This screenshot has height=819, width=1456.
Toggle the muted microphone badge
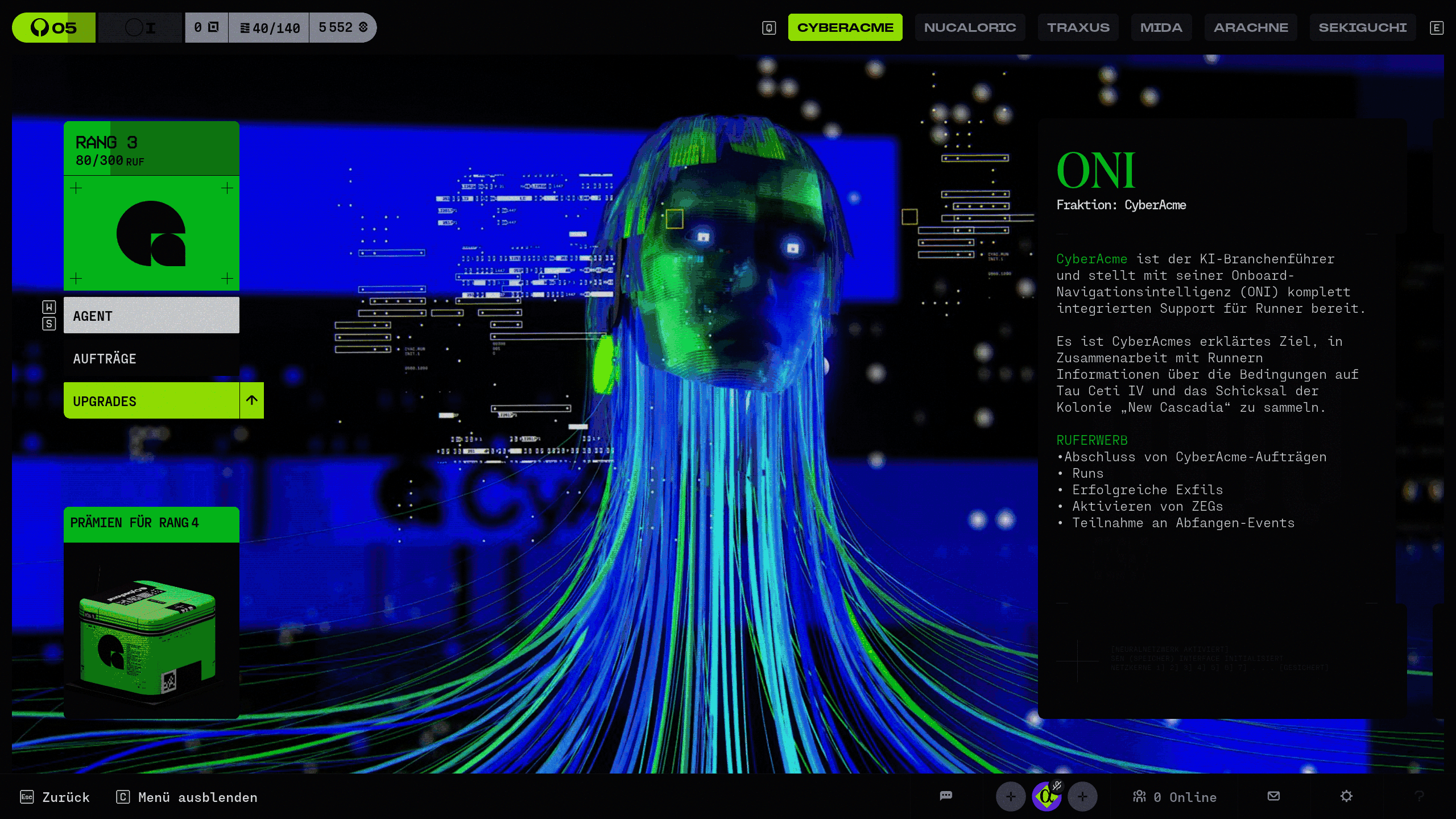[1057, 785]
